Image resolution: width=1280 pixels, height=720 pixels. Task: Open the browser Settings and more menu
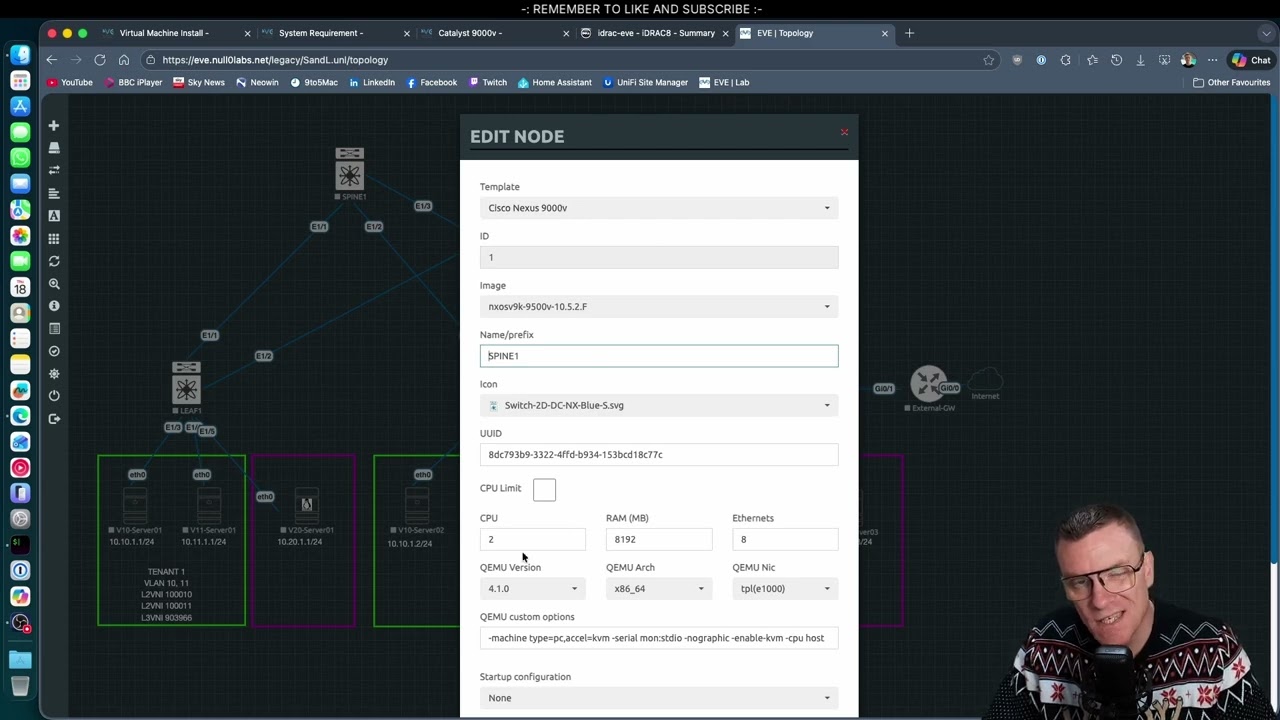pyautogui.click(x=1212, y=60)
